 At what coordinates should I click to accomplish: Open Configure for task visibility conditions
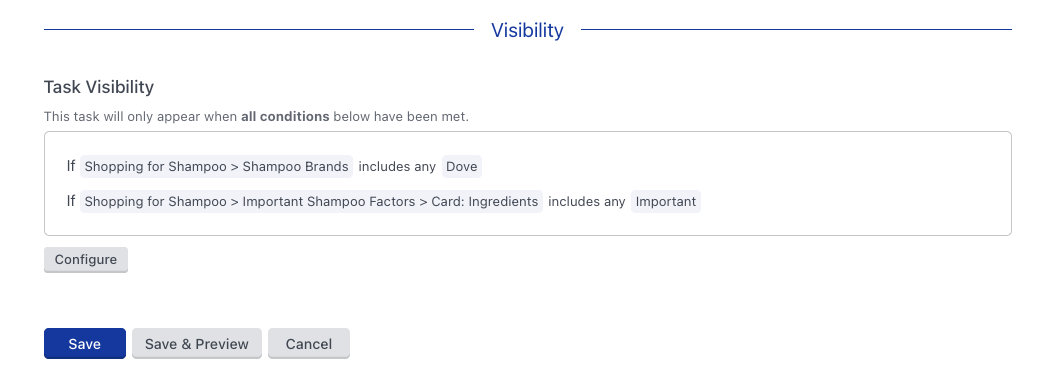[x=86, y=260]
